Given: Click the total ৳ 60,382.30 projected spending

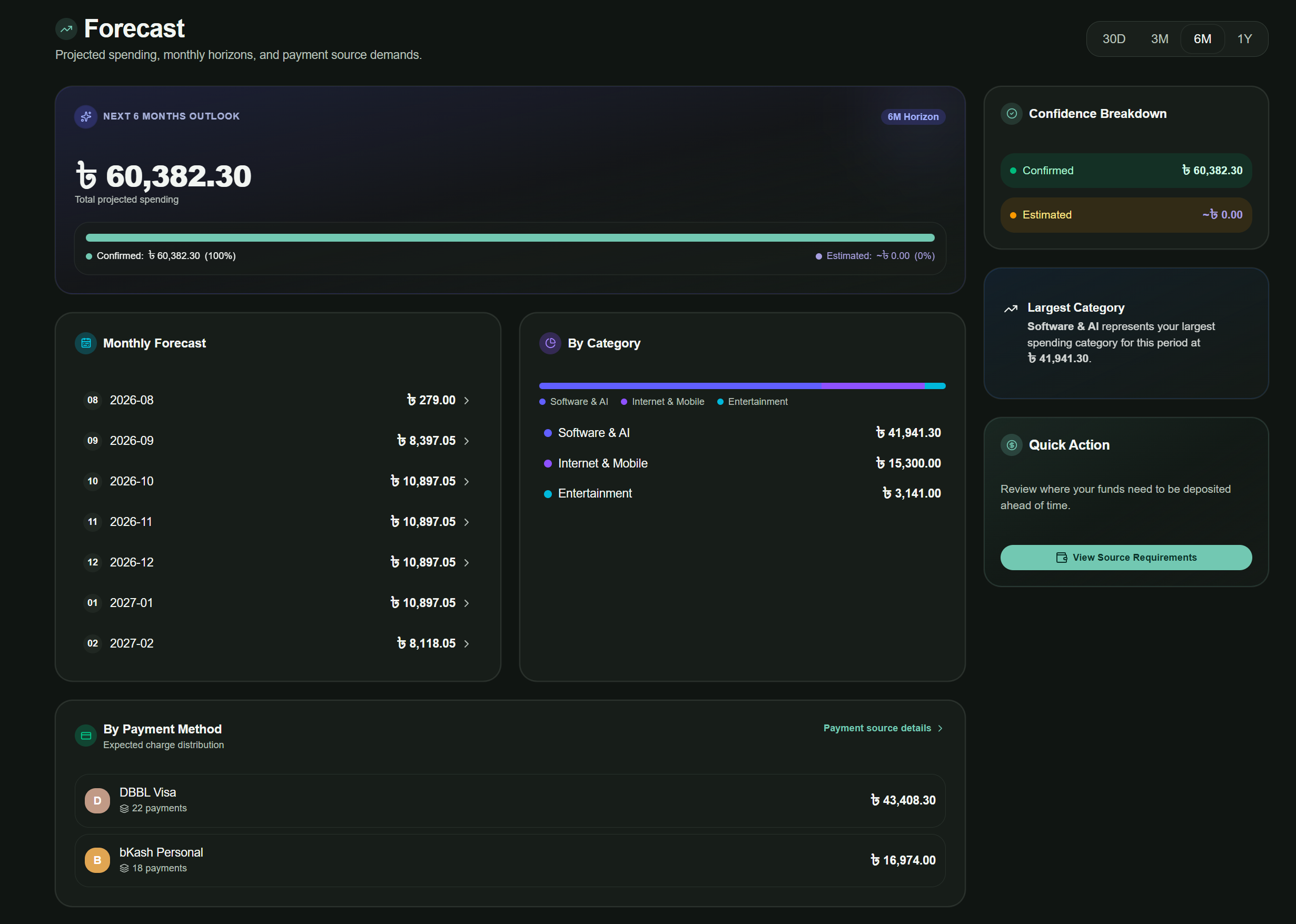Looking at the screenshot, I should [x=163, y=175].
